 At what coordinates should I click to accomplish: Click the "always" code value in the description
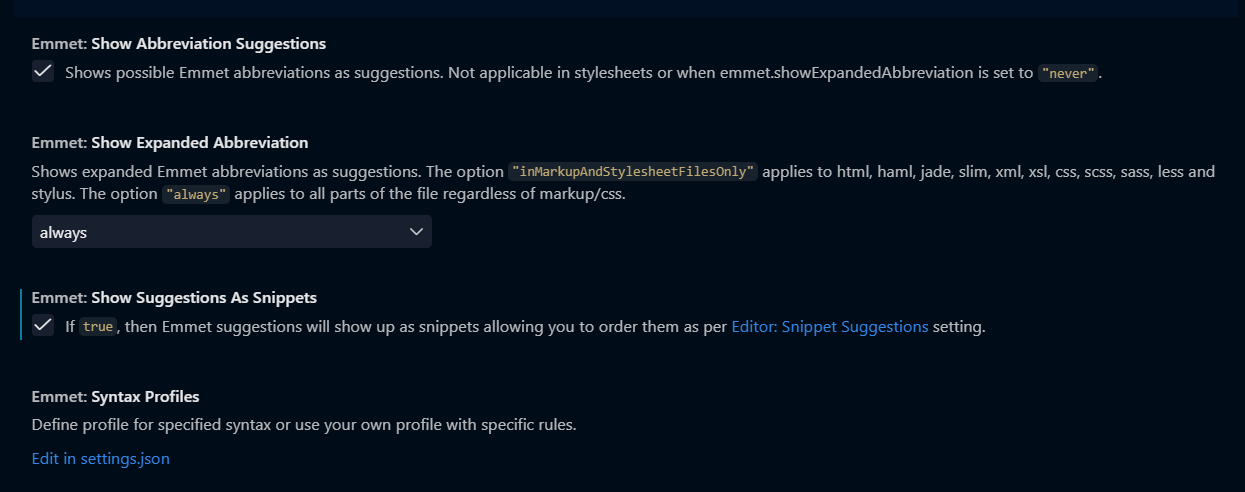(x=196, y=195)
